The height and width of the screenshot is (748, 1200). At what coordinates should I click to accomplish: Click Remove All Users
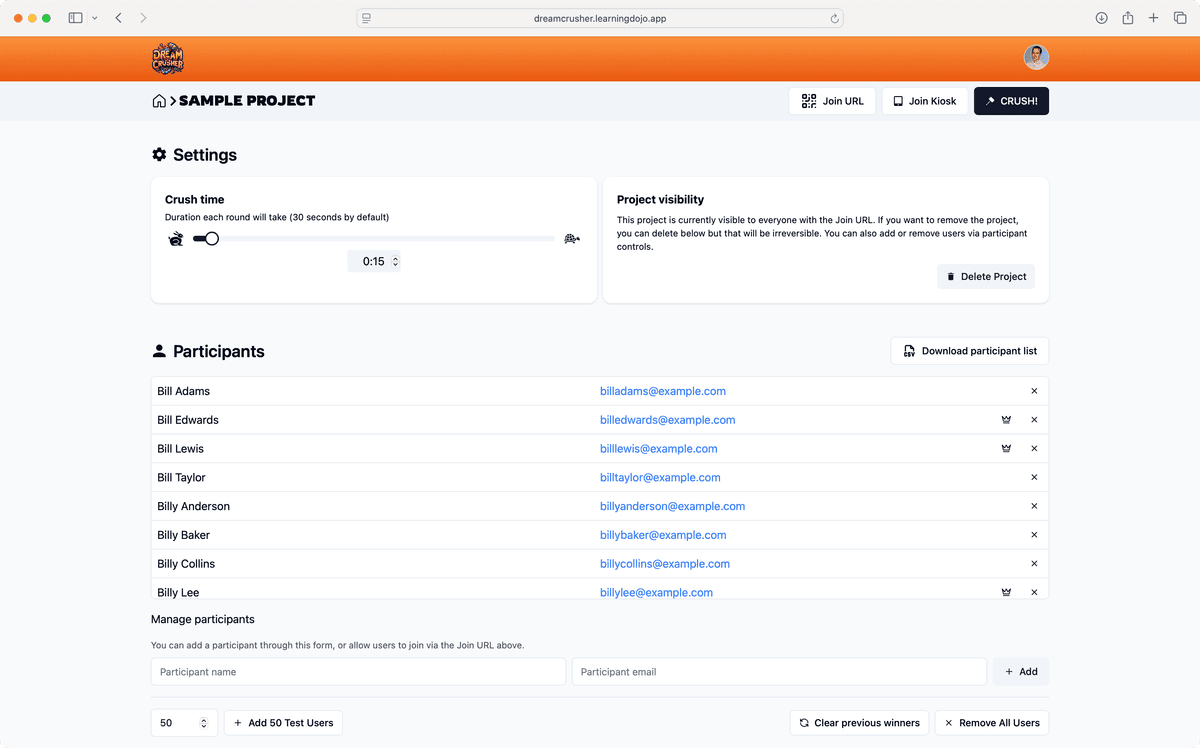tap(992, 723)
